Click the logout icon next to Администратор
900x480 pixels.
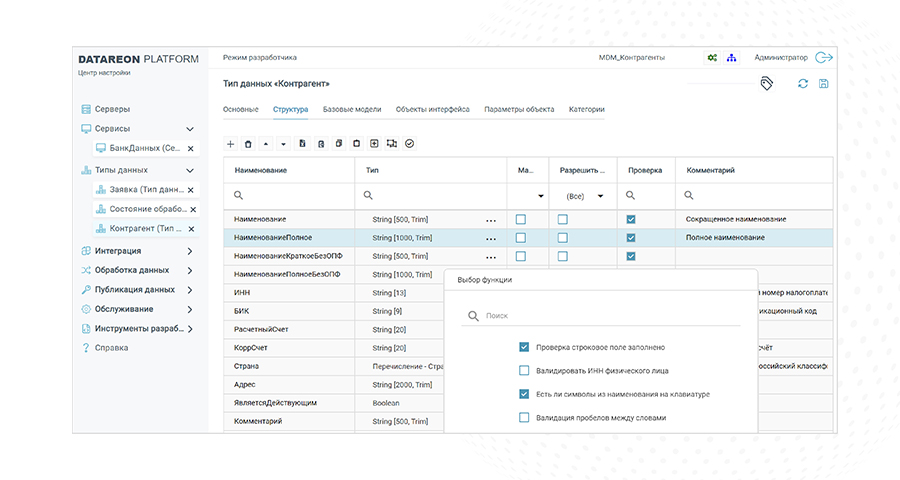pos(824,58)
